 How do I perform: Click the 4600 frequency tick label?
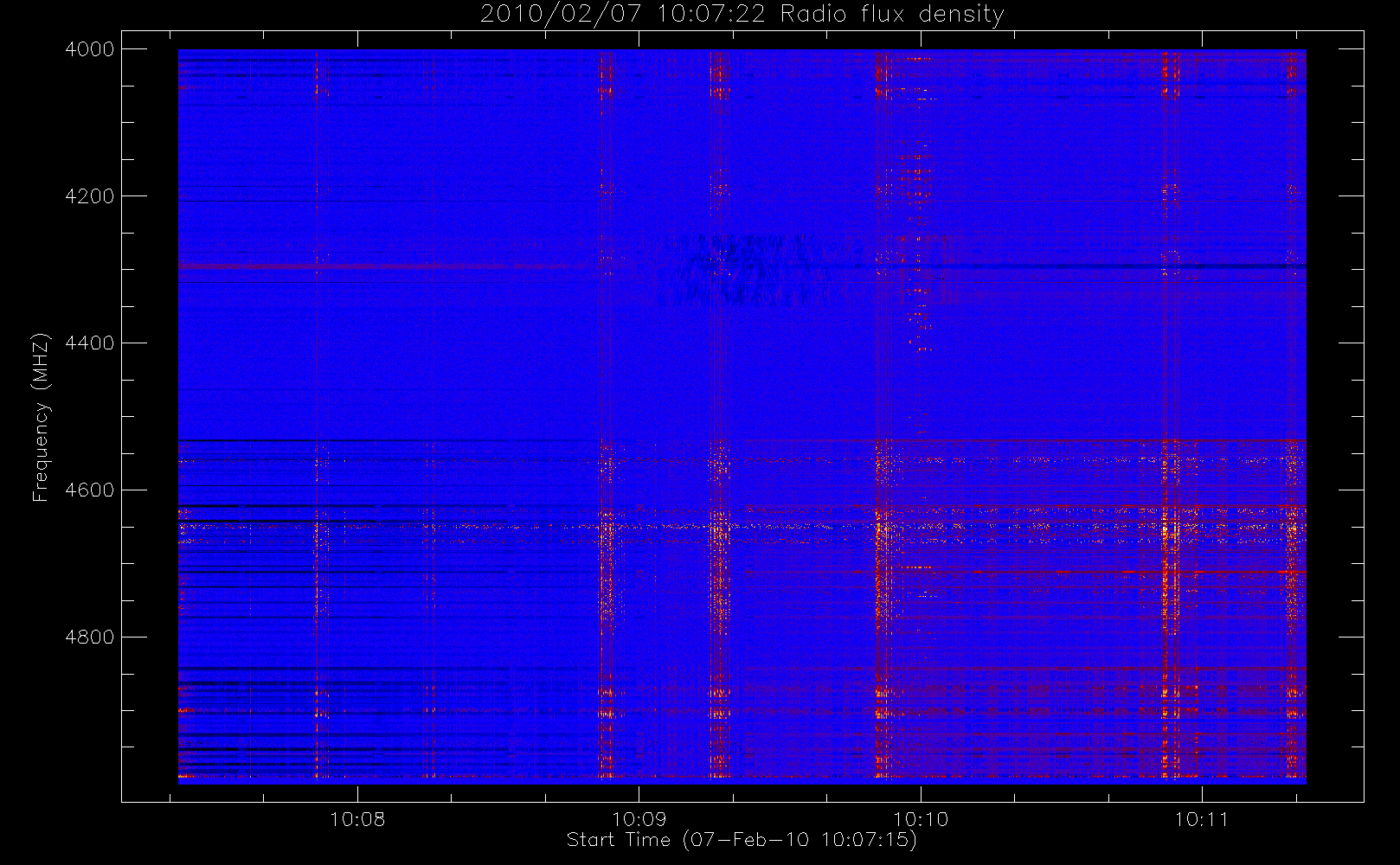[x=90, y=490]
